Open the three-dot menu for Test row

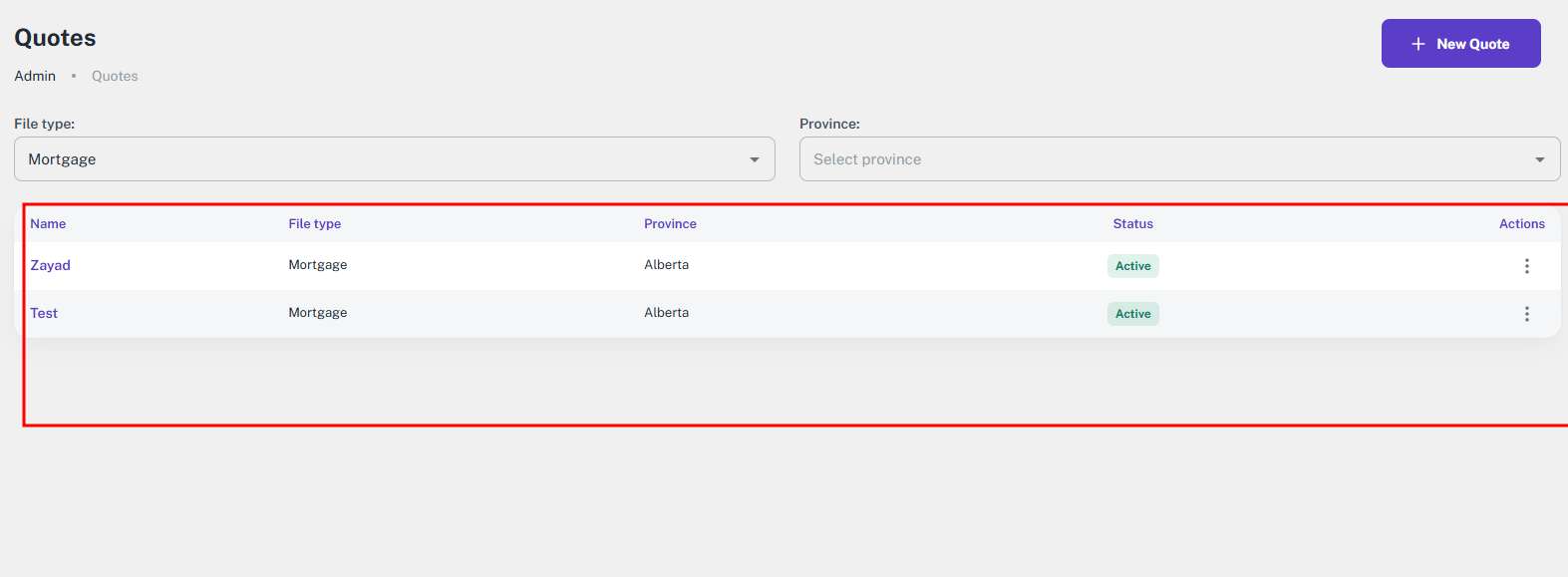pyautogui.click(x=1526, y=314)
